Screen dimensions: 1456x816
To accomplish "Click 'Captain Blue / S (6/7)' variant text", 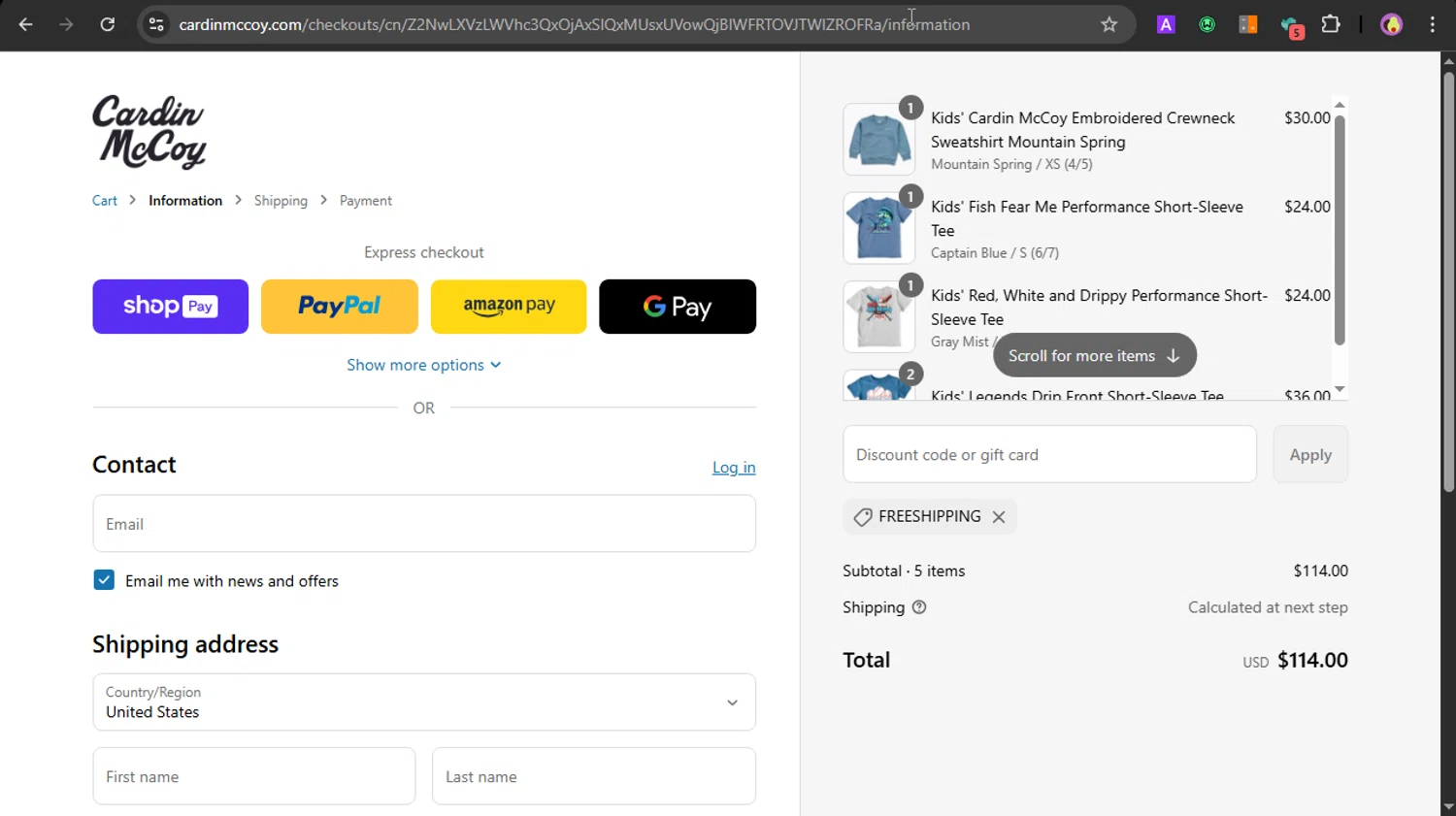I will point(995,253).
